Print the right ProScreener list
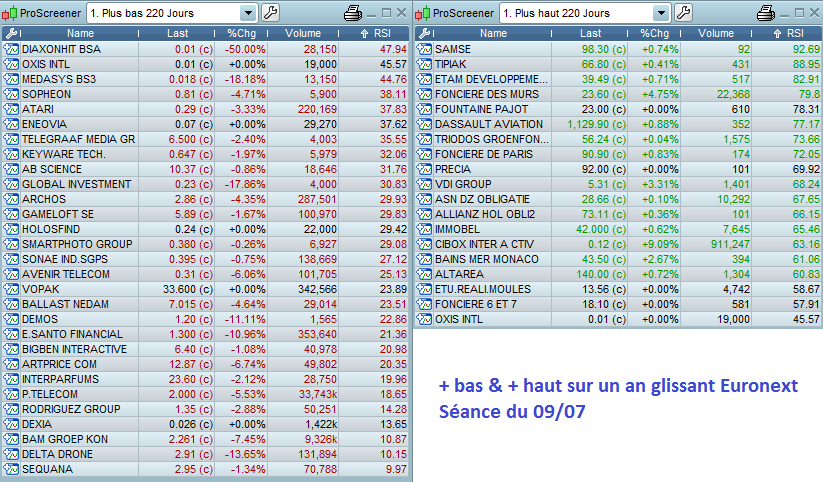823x482 pixels. point(766,13)
